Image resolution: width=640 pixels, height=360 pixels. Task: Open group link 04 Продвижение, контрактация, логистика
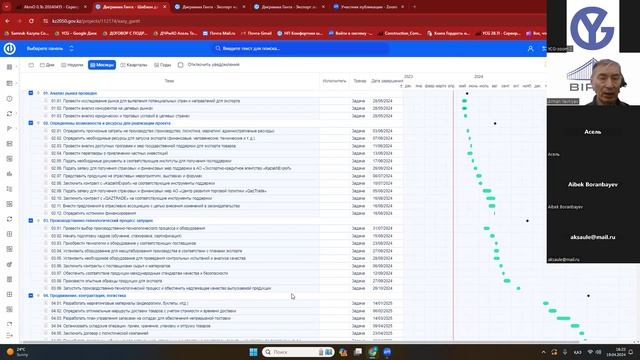[84, 296]
